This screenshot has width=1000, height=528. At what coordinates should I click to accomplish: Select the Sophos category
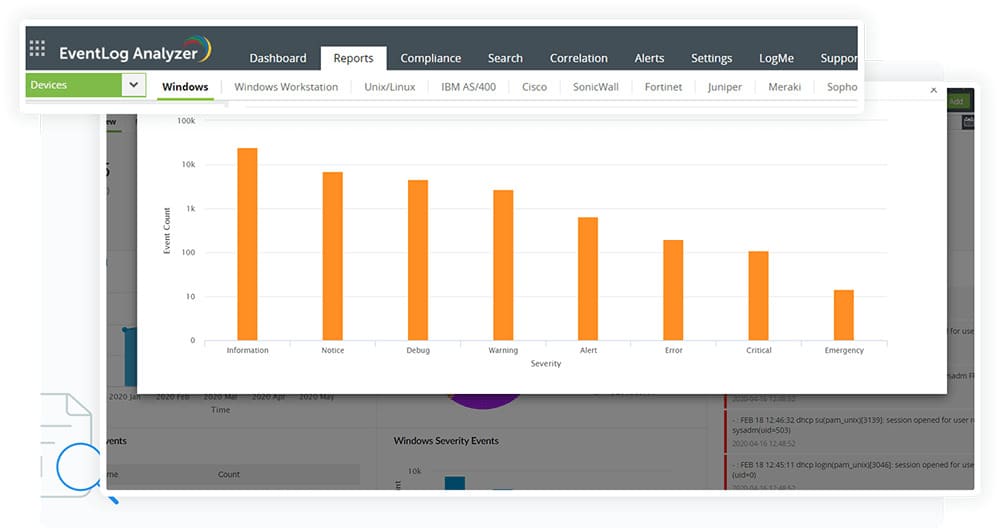[x=842, y=87]
